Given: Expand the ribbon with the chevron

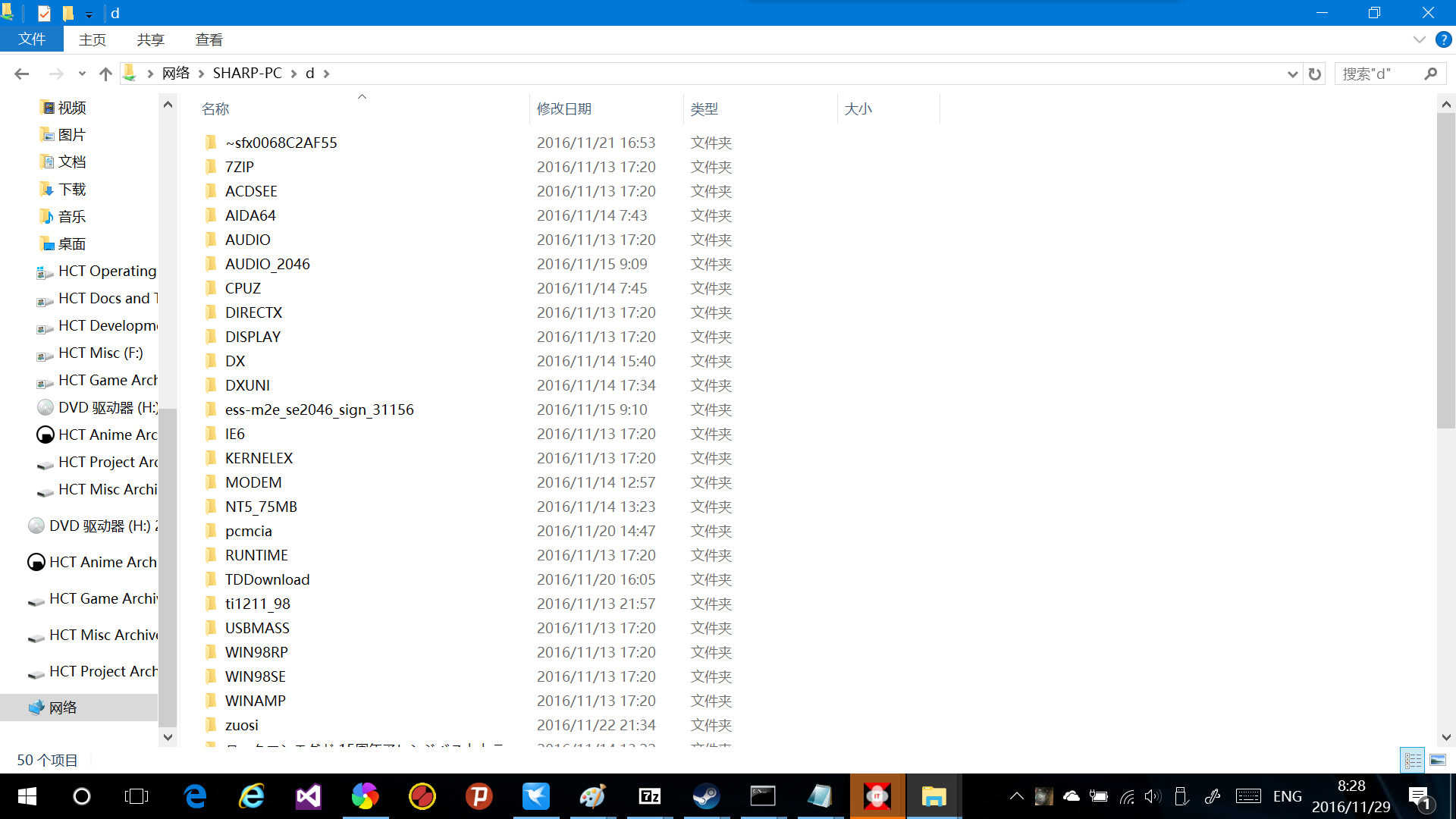Looking at the screenshot, I should [x=1419, y=39].
